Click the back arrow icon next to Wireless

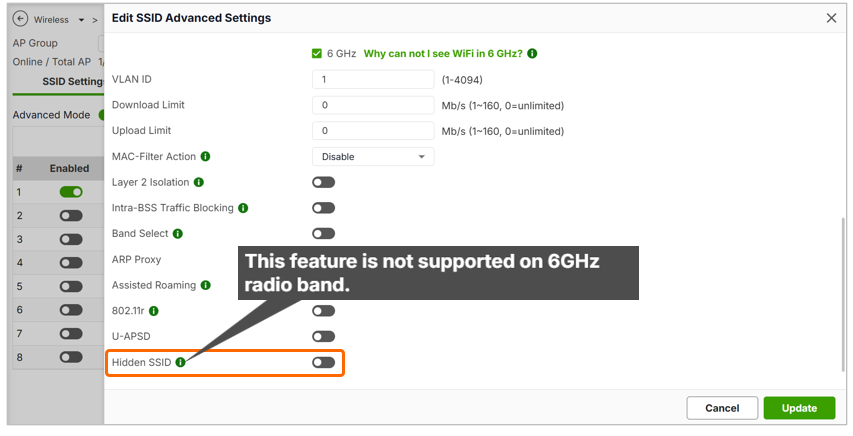[20, 19]
